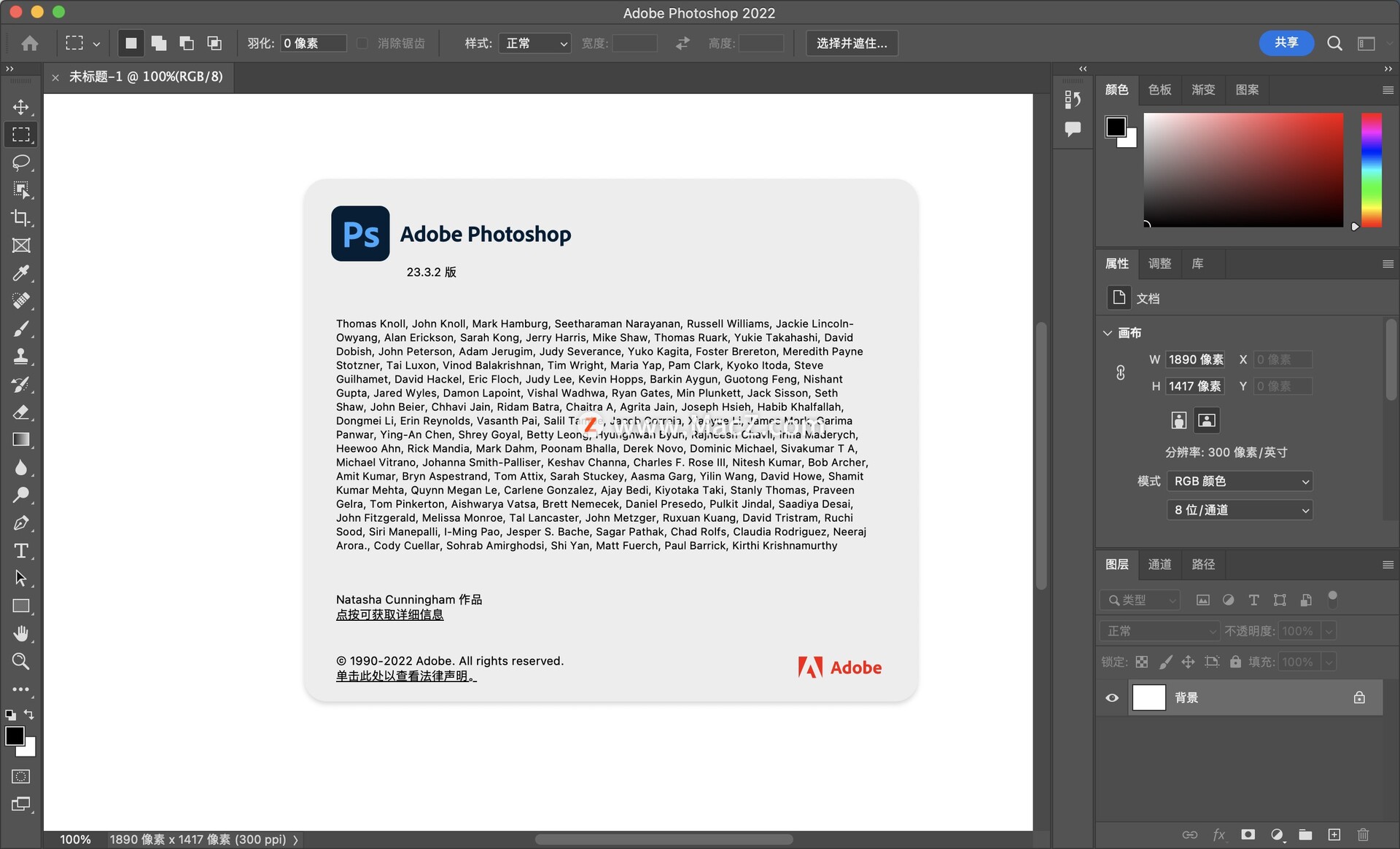Select the Zoom tool
The image size is (1400, 849).
pyautogui.click(x=21, y=661)
